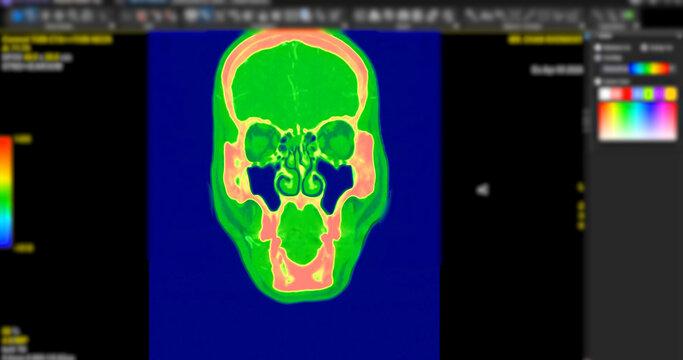Click the green icon in the top toolbar
683x360 pixels.
pos(629,16)
